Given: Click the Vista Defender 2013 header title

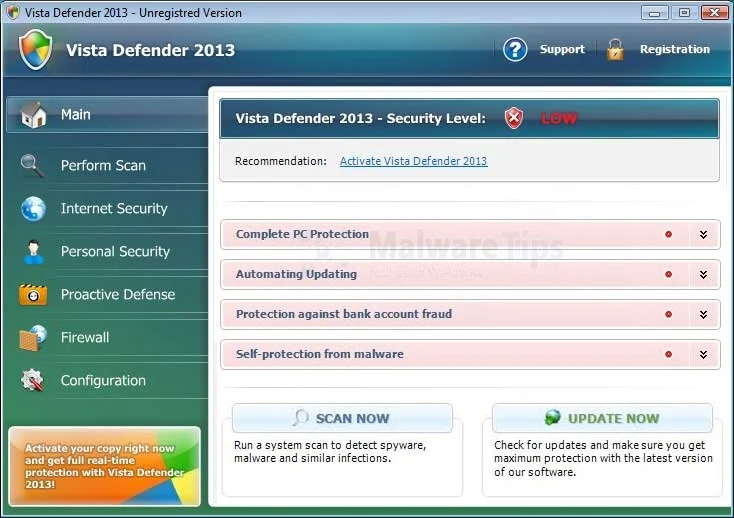Looking at the screenshot, I should [x=150, y=50].
